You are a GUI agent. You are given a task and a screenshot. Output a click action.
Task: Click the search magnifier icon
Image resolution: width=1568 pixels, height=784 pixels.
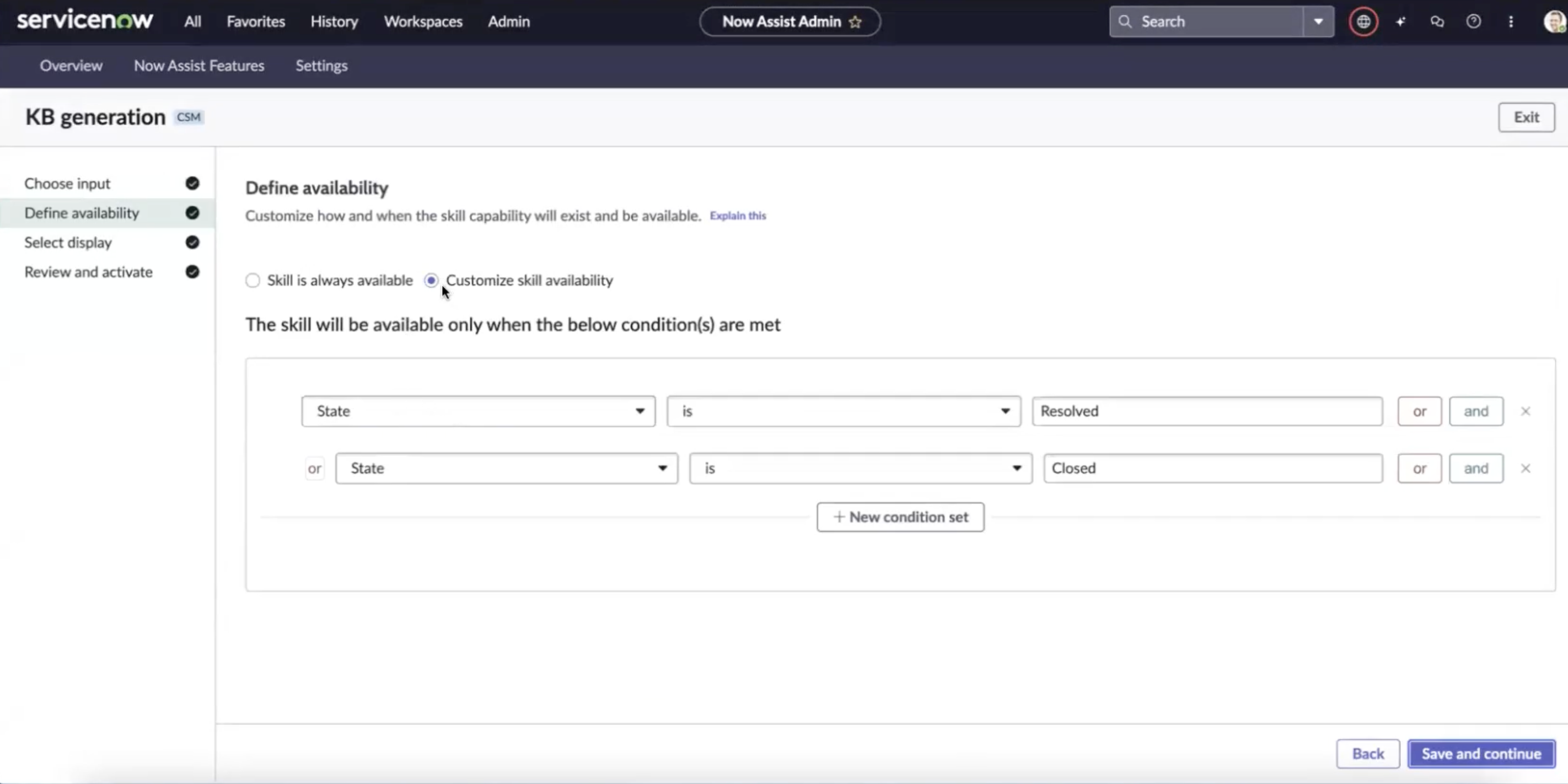click(x=1125, y=22)
